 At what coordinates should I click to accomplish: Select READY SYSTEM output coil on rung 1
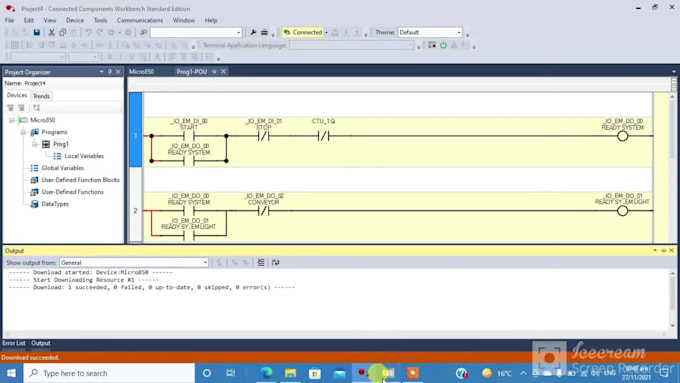622,136
